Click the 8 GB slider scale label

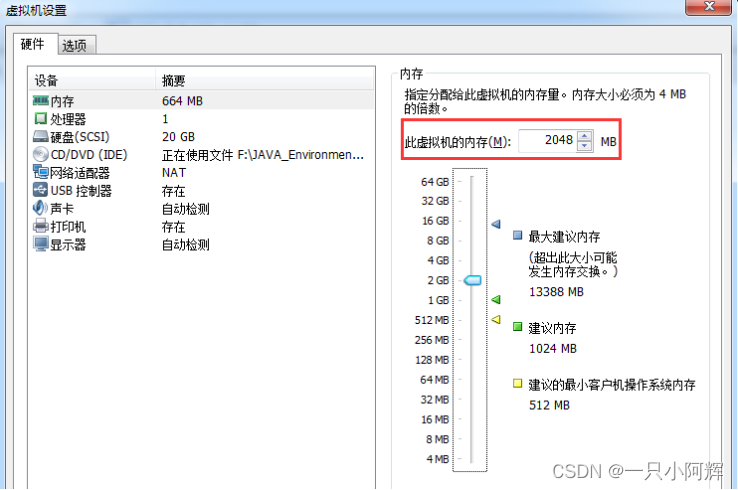coord(438,241)
